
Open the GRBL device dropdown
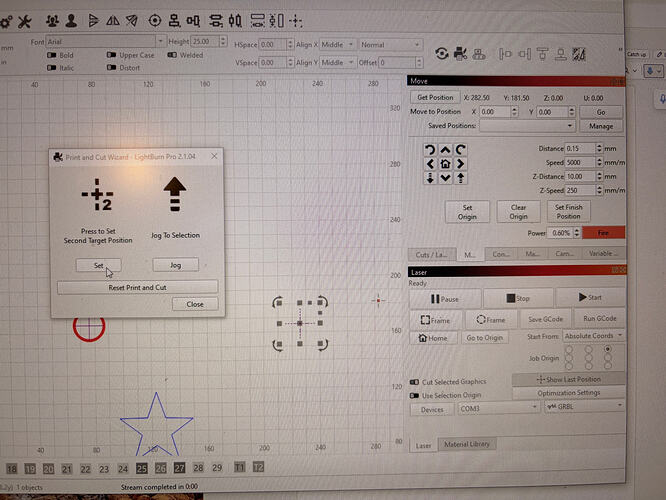[584, 407]
